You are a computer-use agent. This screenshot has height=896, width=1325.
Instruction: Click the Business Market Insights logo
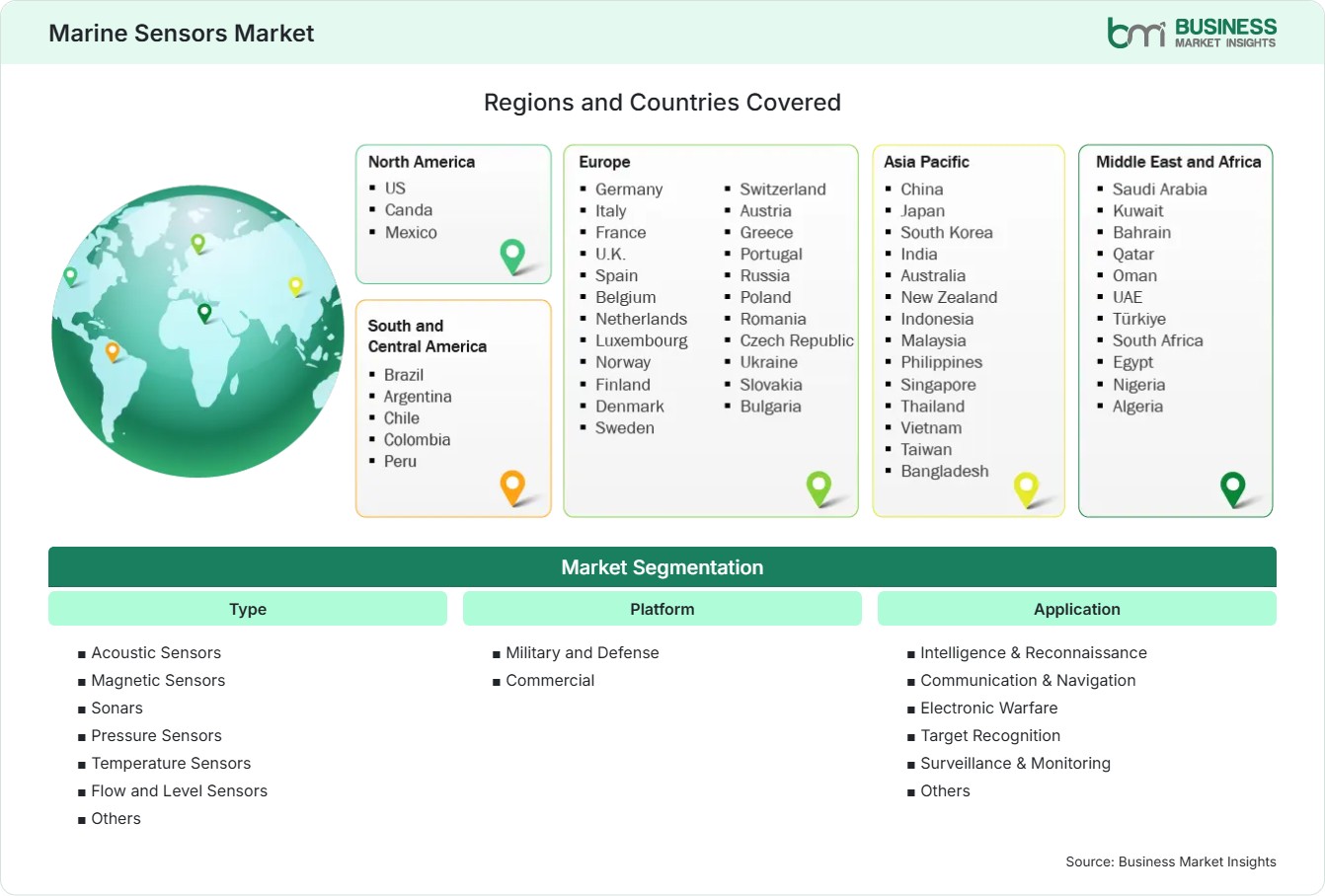pos(1191,33)
